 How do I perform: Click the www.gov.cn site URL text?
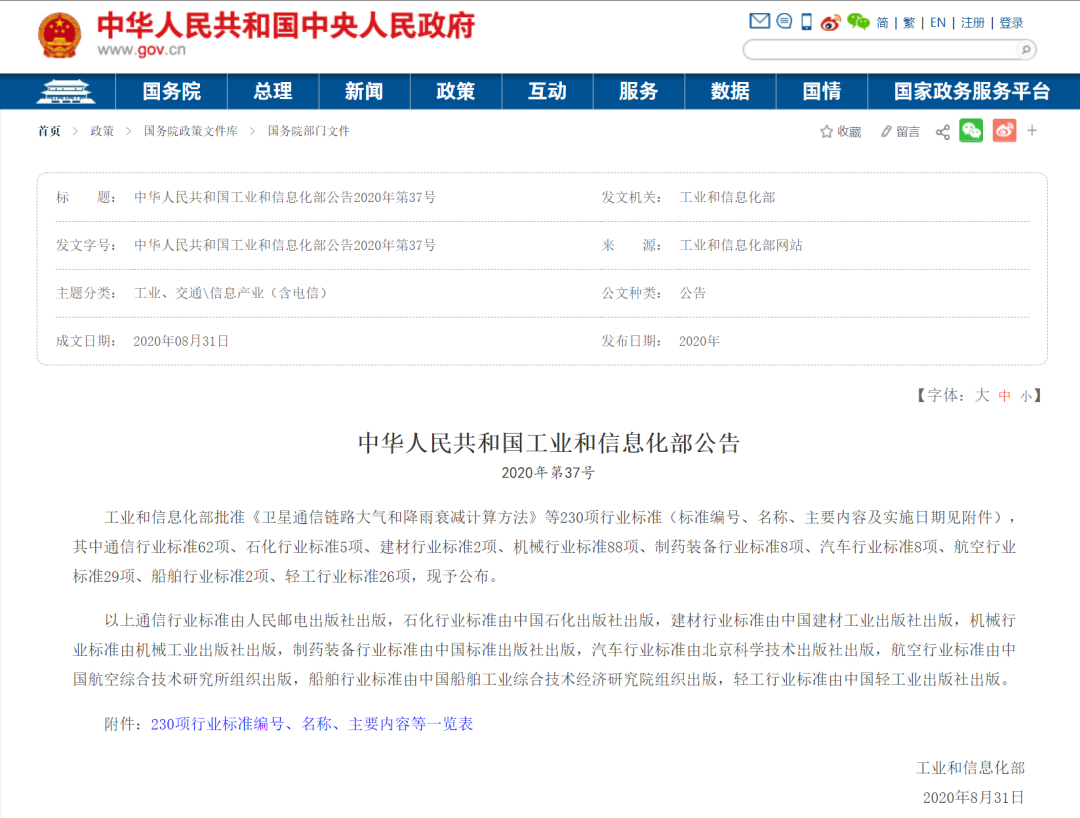coord(141,50)
